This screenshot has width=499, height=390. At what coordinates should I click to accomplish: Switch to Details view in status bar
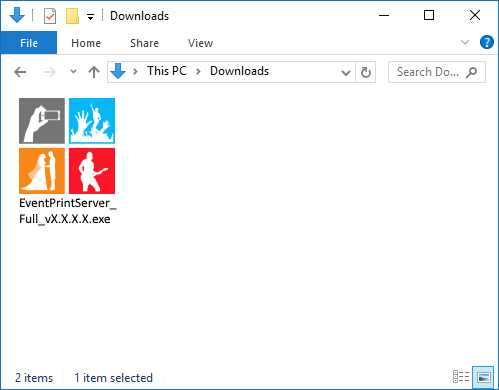461,377
